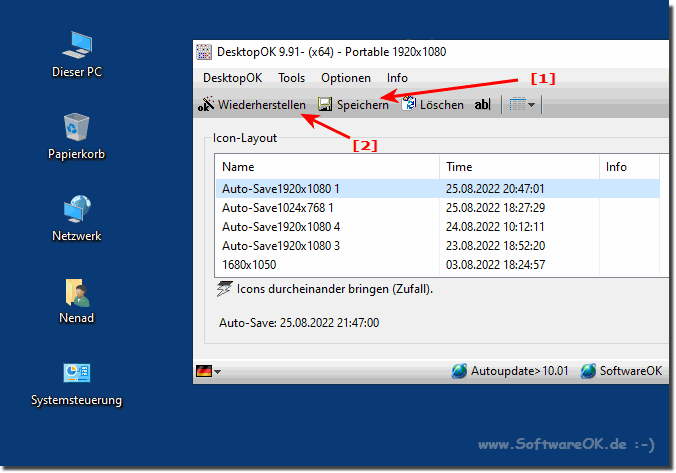Select row Auto-Save1920x1080 4
This screenshot has width=676, height=473.
point(438,226)
